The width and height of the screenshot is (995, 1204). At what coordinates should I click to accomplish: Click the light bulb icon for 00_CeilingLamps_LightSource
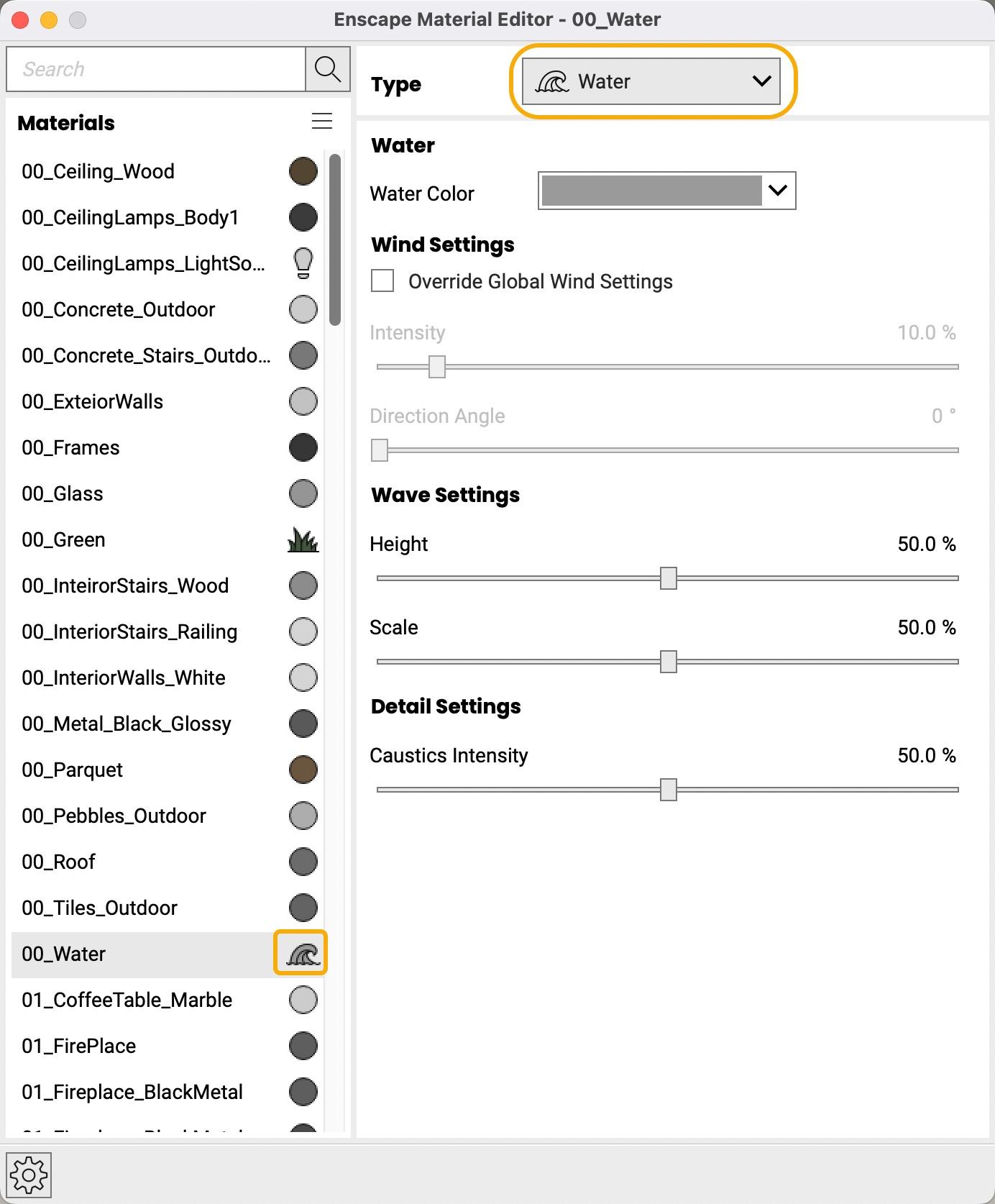point(303,263)
